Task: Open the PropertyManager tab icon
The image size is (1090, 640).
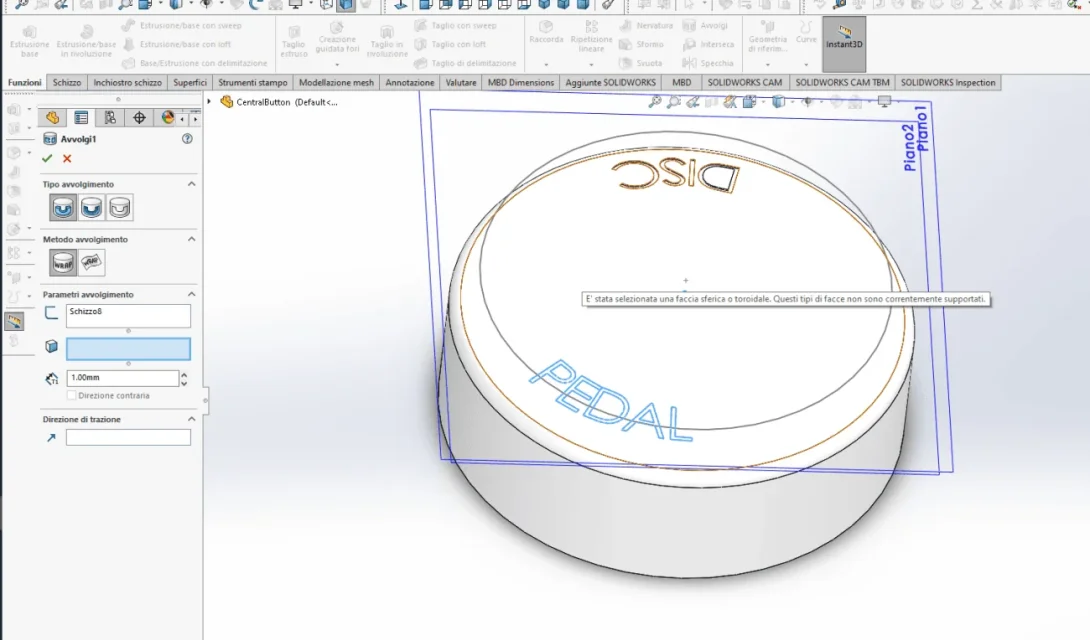Action: [x=81, y=118]
